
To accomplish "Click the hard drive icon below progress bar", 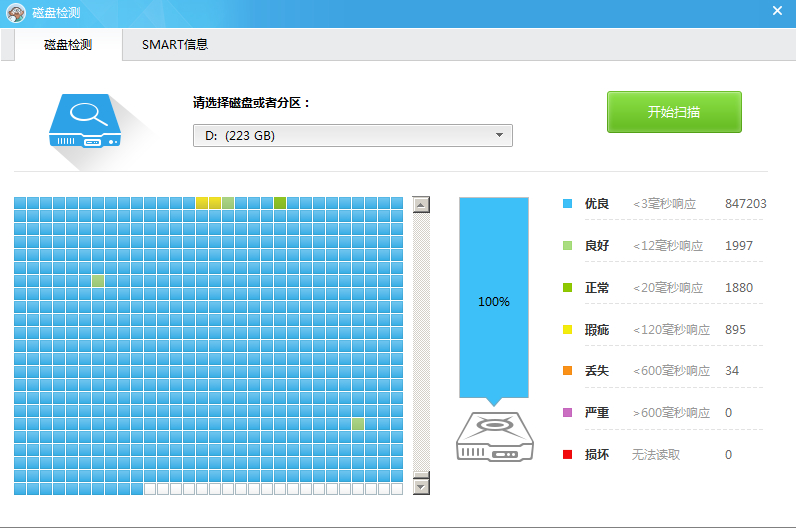I will [494, 436].
